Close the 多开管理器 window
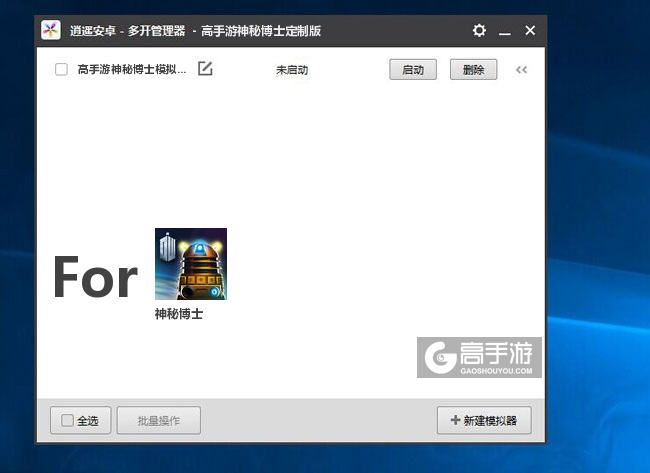This screenshot has width=650, height=473. tap(530, 31)
